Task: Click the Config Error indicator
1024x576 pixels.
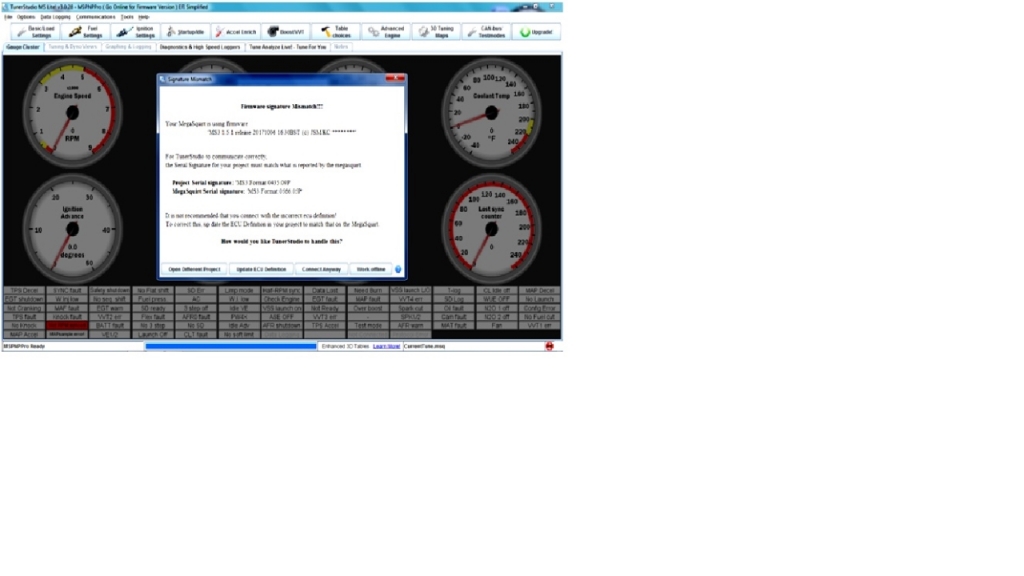Action: tap(539, 308)
